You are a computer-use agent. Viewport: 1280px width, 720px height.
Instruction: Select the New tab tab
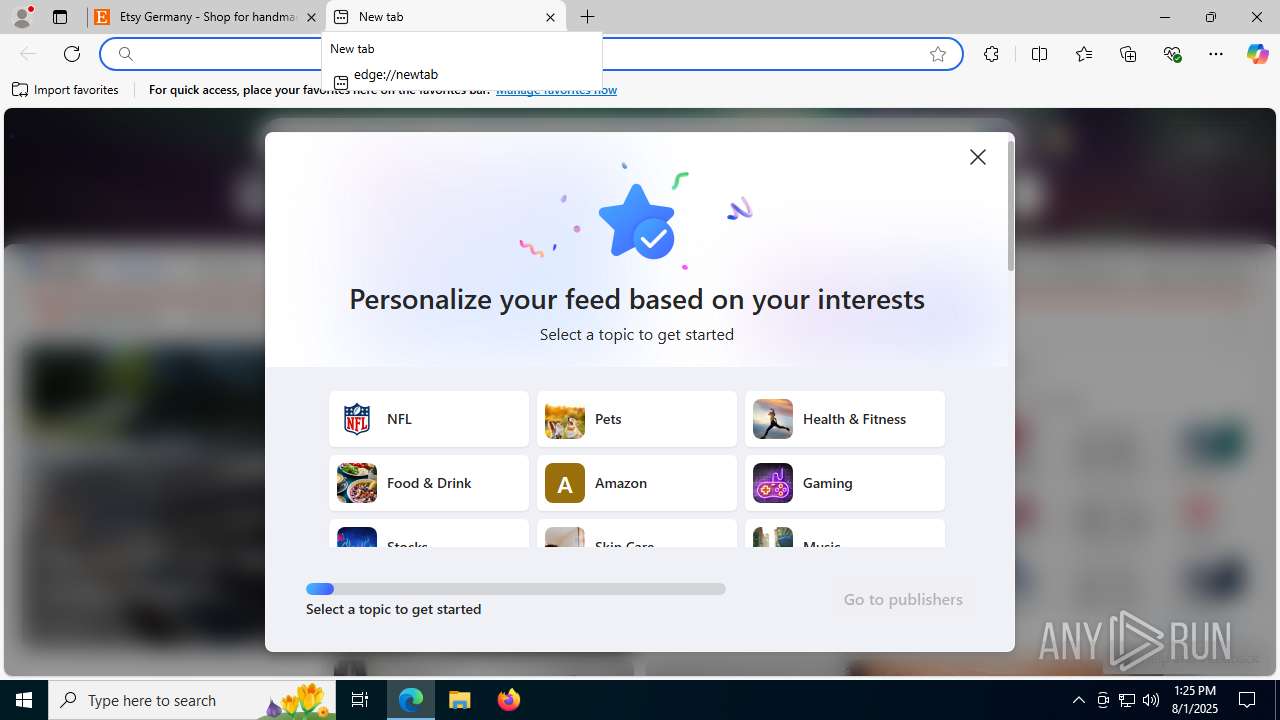point(445,17)
